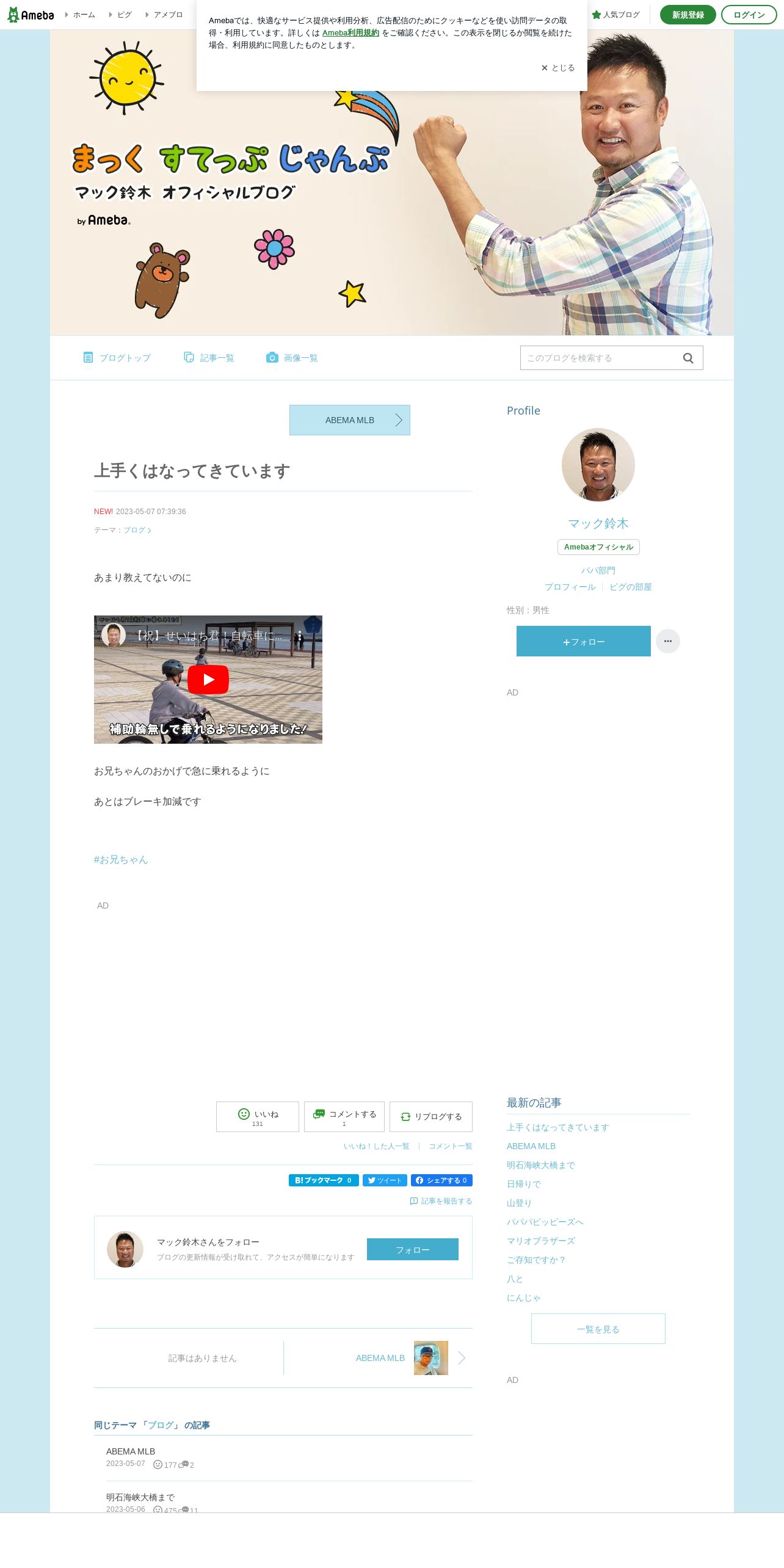Screen dimensions: 784x1568
Task: Open latest article 山登り
Action: click(519, 1203)
